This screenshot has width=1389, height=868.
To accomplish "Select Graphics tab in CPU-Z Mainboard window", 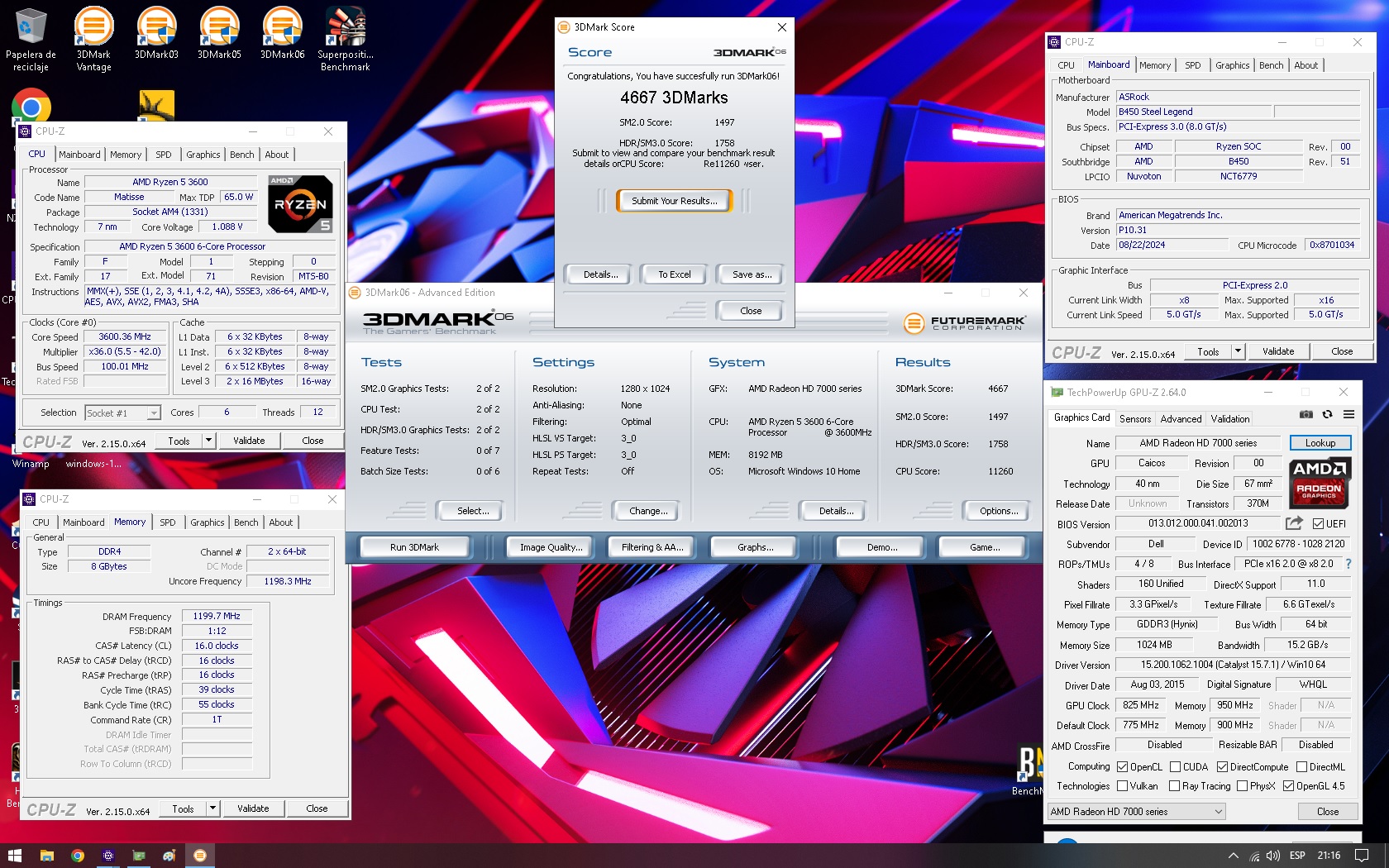I will (1232, 65).
